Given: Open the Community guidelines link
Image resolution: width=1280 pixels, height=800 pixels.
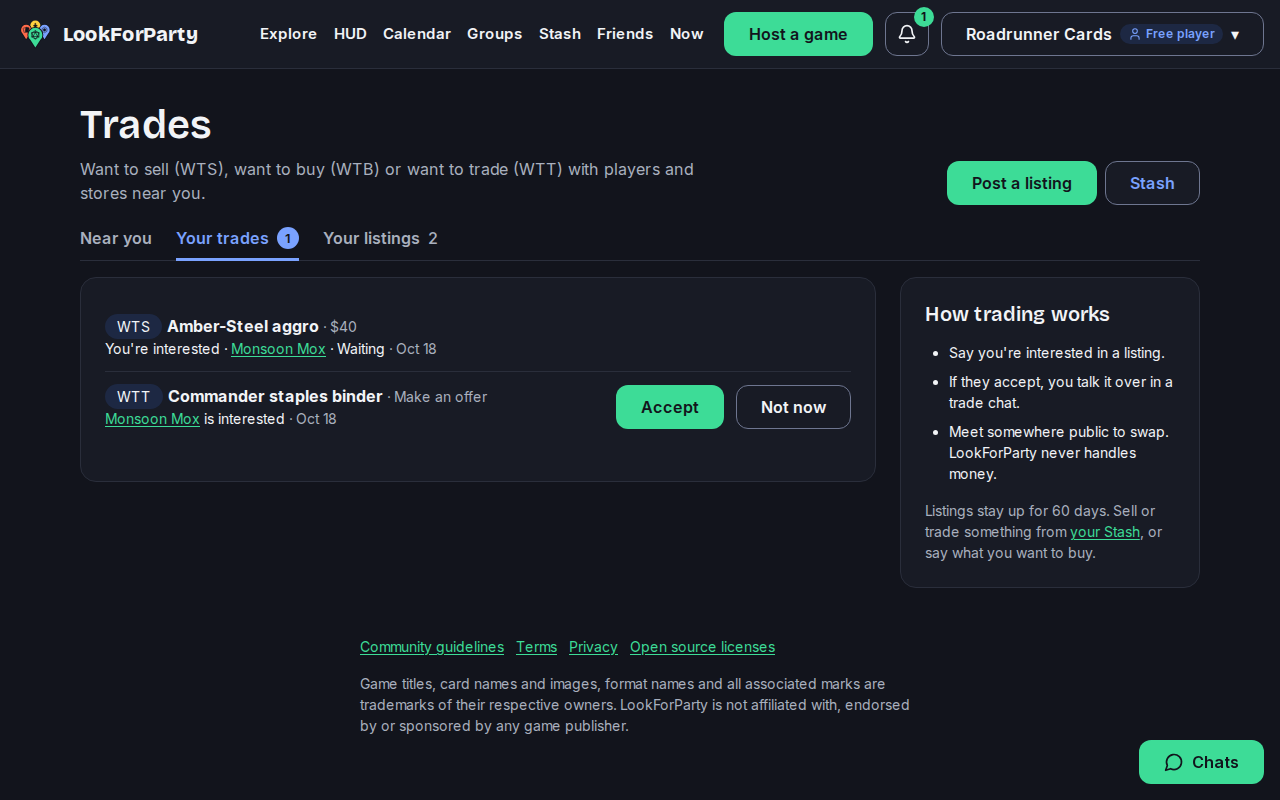Looking at the screenshot, I should [432, 647].
